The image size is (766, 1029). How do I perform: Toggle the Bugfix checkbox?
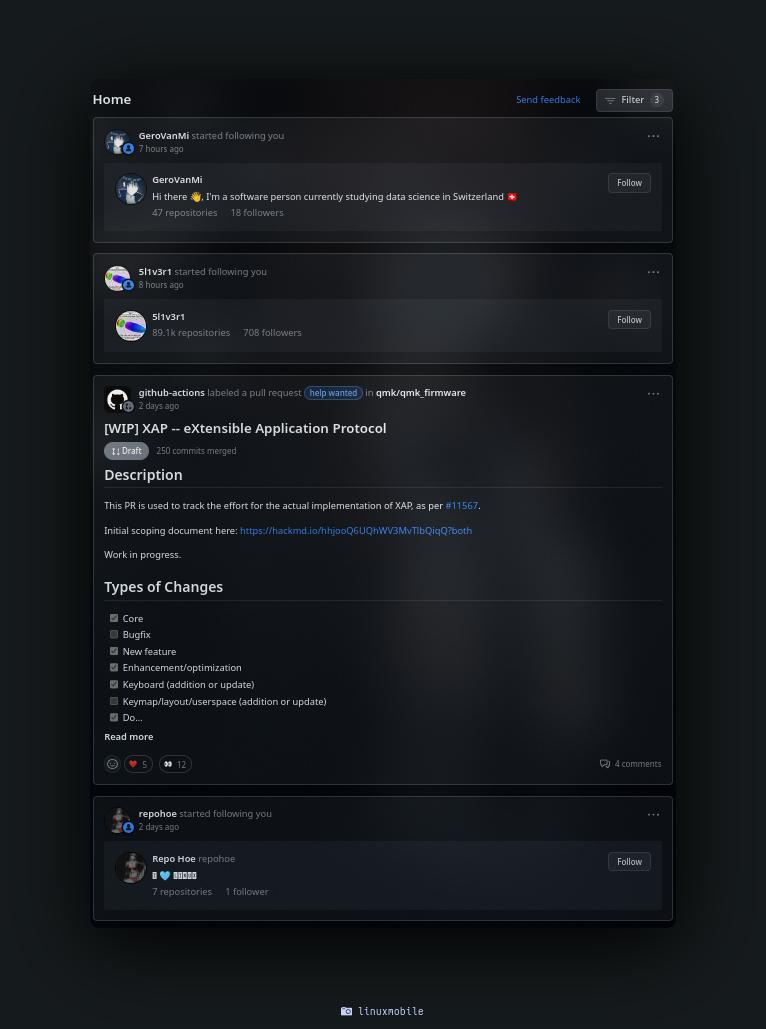point(114,634)
